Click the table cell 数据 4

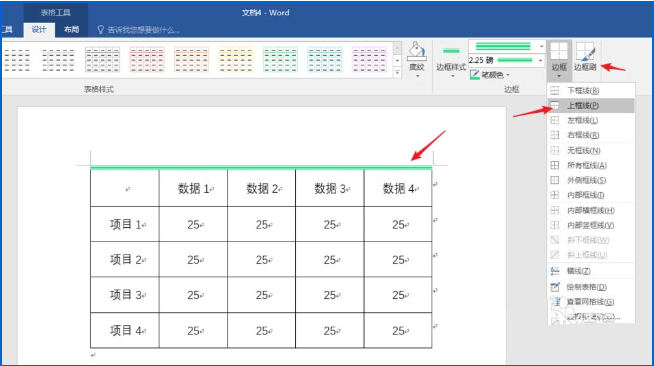[398, 188]
